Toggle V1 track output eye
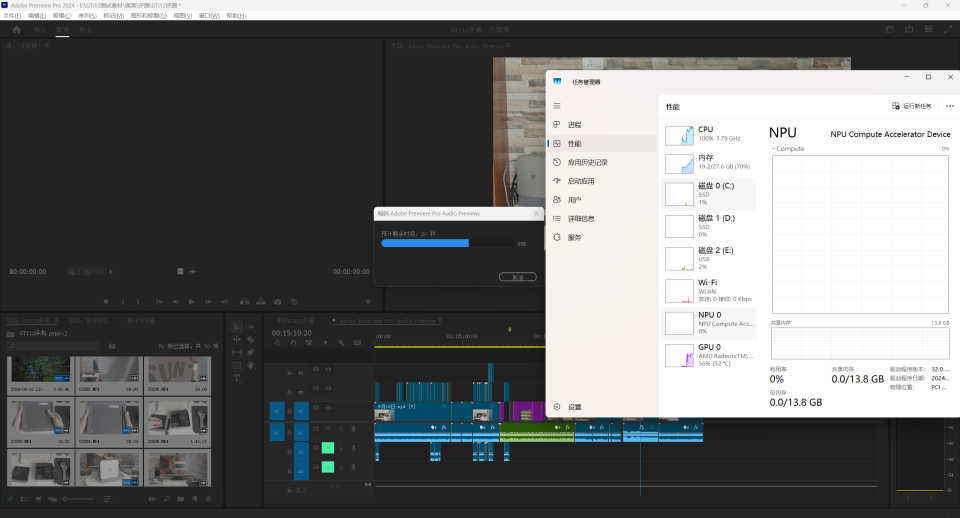This screenshot has width=960, height=518. 328,408
